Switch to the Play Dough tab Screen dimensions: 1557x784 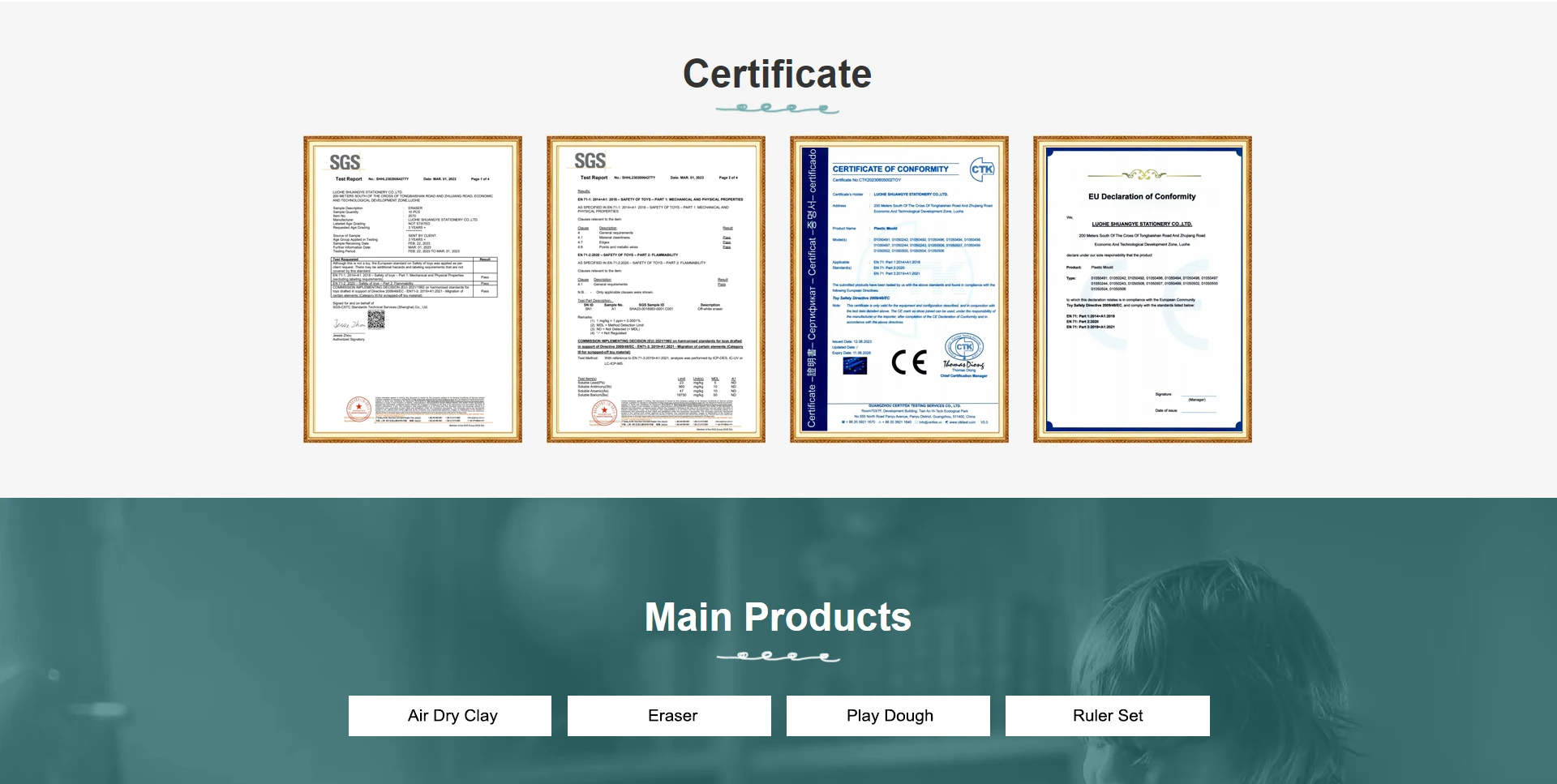point(888,716)
